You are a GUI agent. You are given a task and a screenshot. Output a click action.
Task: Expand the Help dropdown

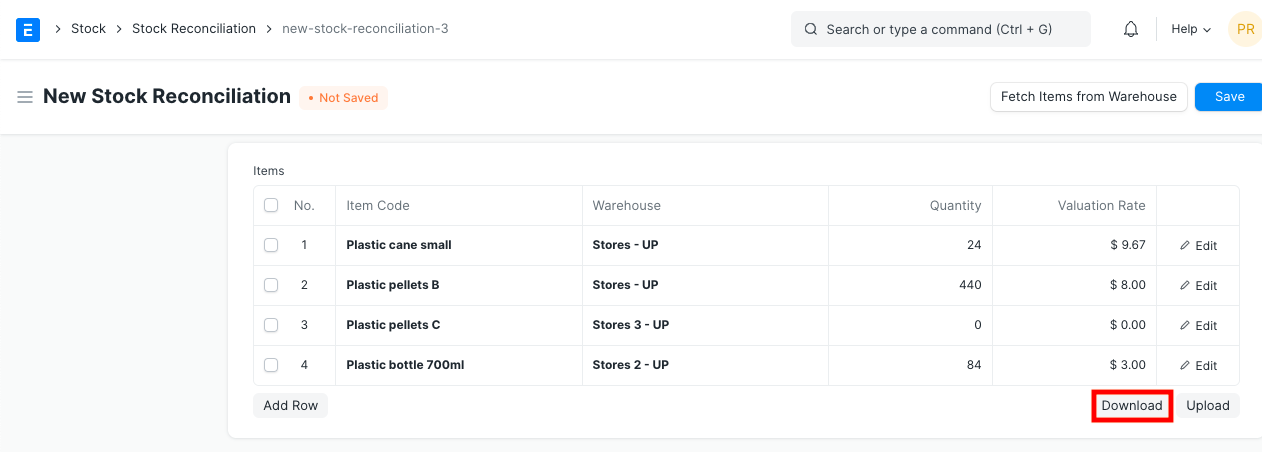(1190, 29)
